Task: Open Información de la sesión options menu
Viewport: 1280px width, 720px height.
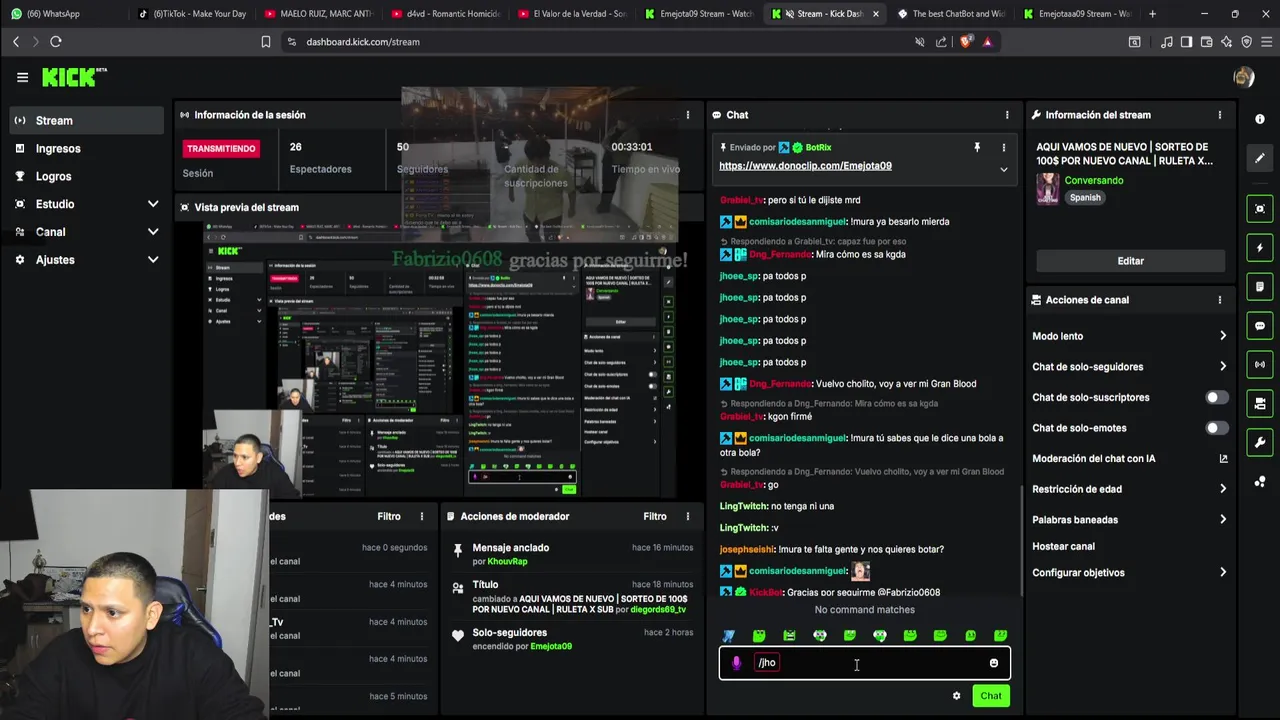Action: (x=687, y=115)
